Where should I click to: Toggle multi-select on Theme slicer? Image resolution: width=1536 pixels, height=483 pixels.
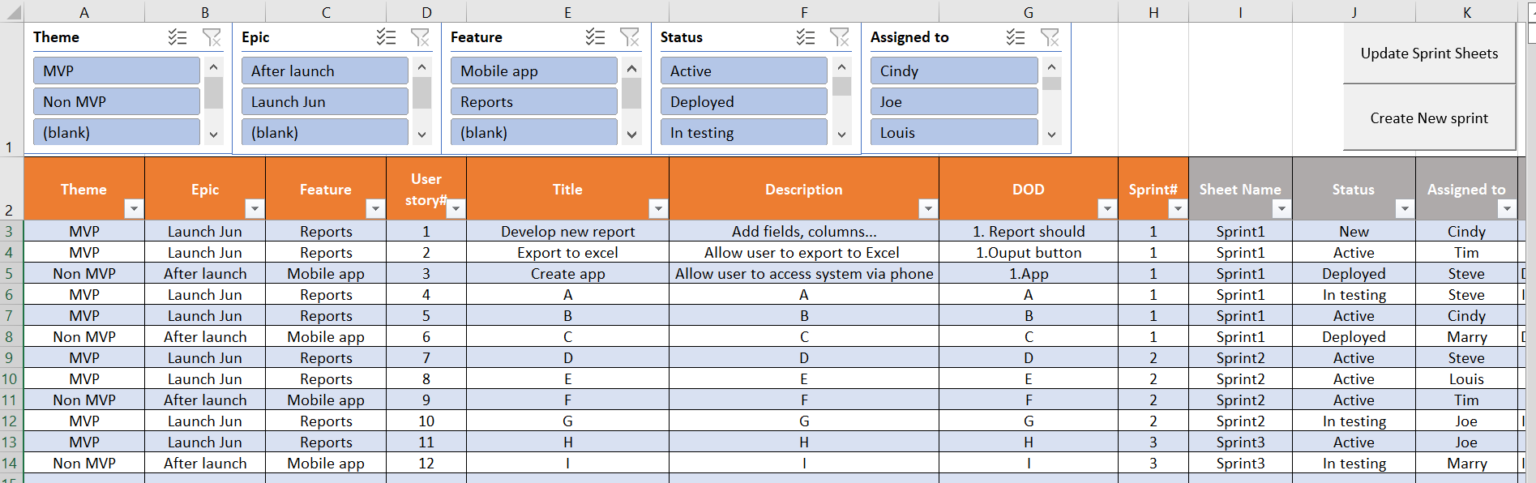coord(178,37)
